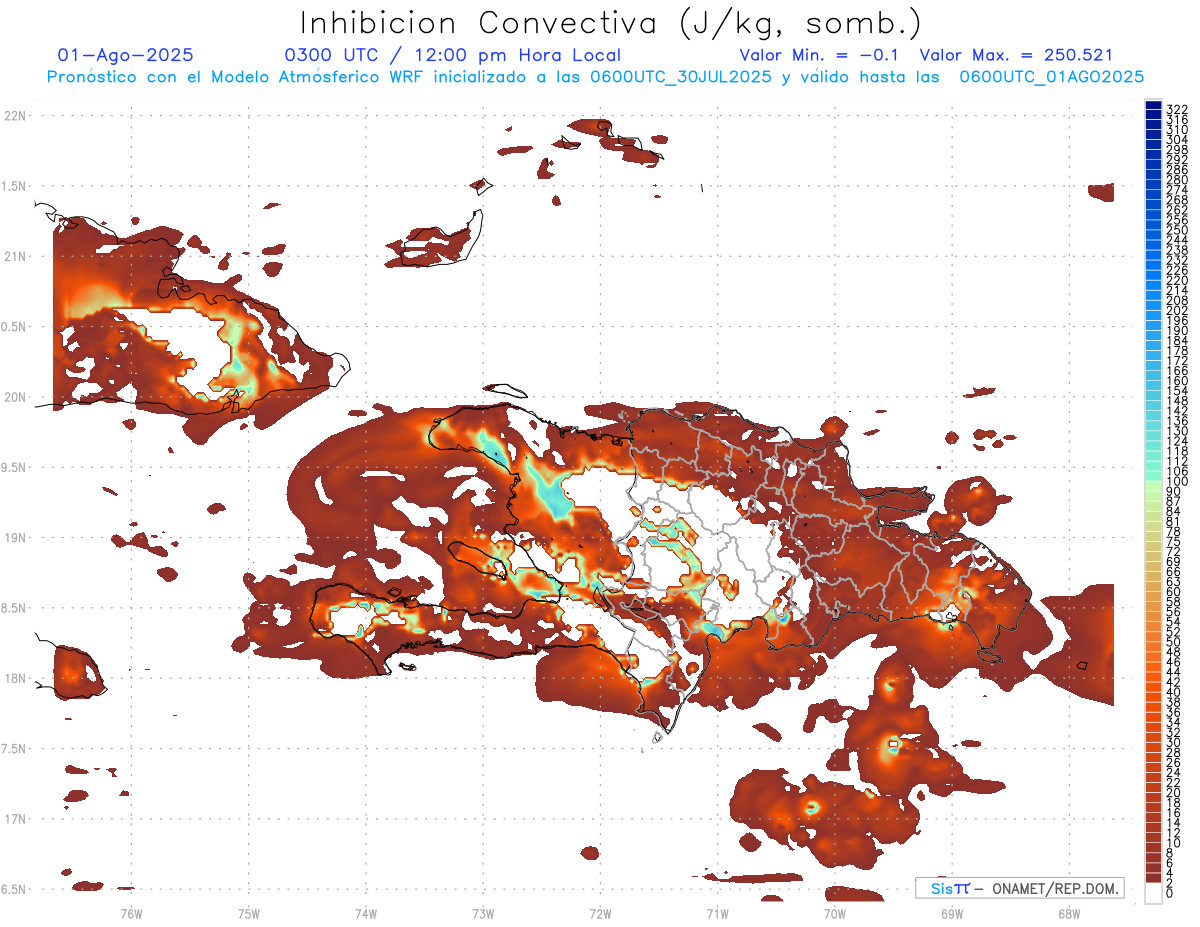Click the 70W longitude axis label
The image size is (1200, 927).
tap(835, 912)
